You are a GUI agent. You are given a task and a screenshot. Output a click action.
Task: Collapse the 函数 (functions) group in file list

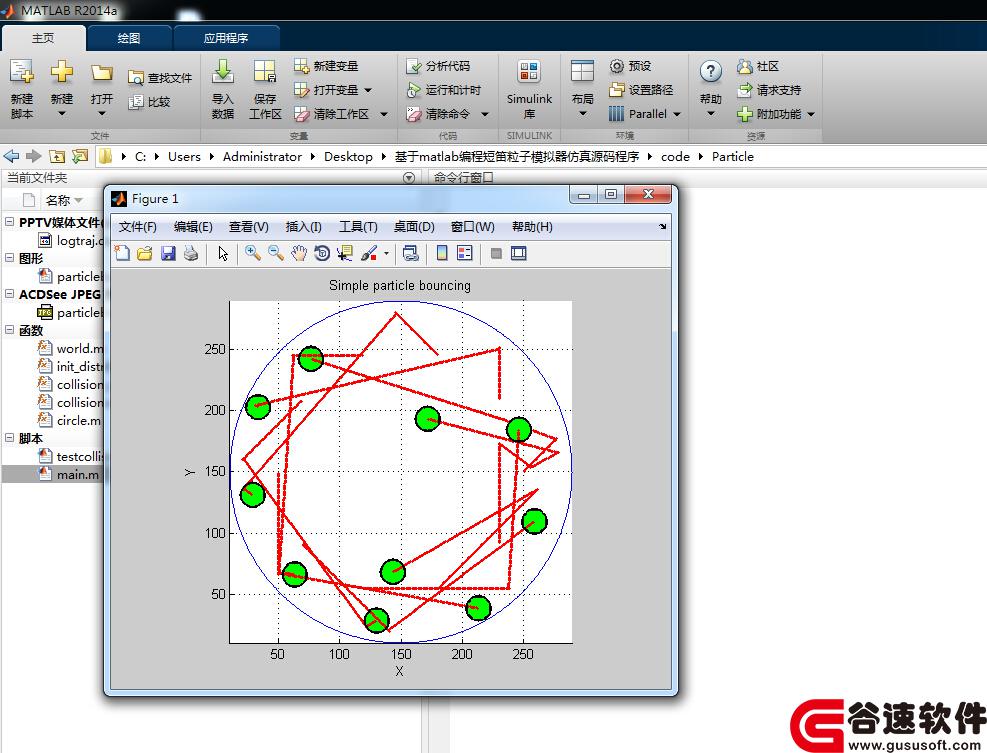pyautogui.click(x=9, y=330)
